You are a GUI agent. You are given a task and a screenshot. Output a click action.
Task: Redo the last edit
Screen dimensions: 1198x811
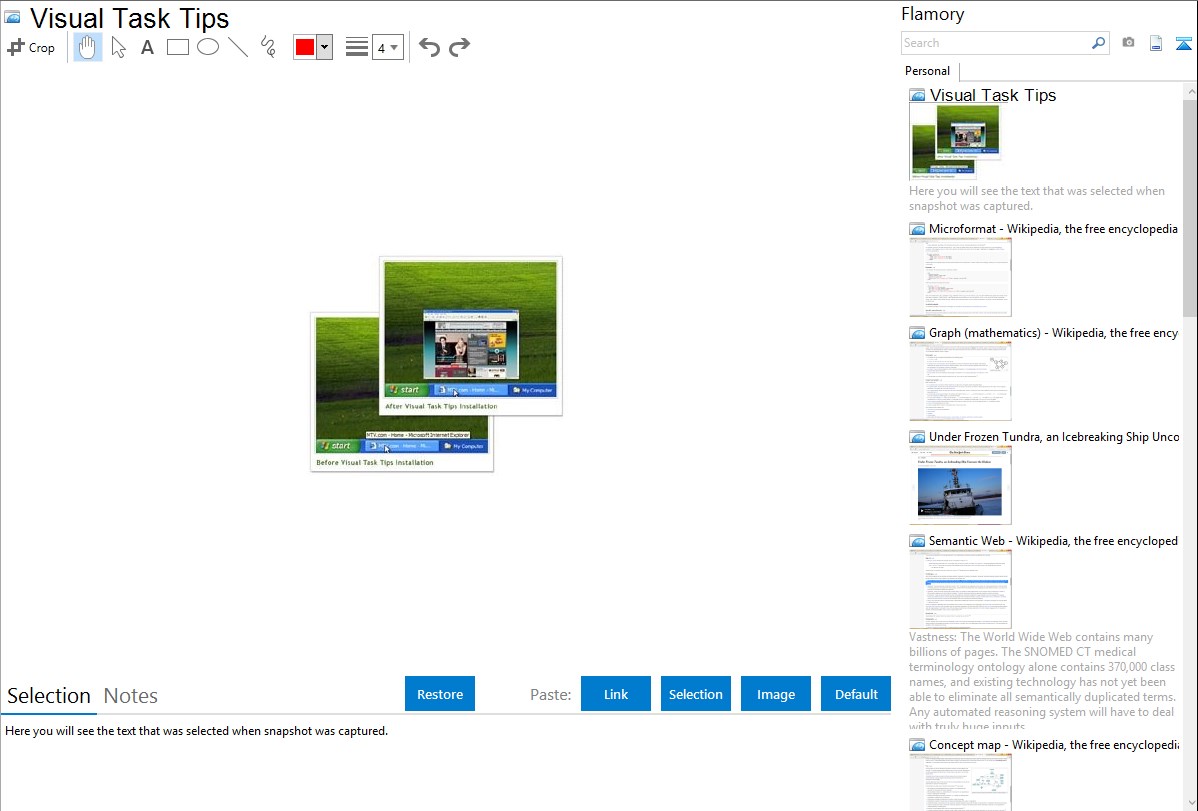pos(459,47)
